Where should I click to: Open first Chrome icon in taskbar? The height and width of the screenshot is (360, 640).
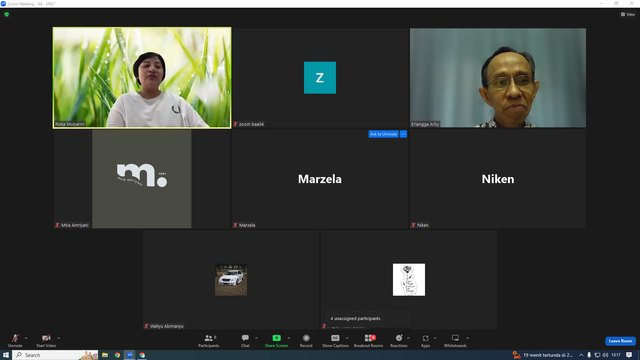[x=117, y=355]
